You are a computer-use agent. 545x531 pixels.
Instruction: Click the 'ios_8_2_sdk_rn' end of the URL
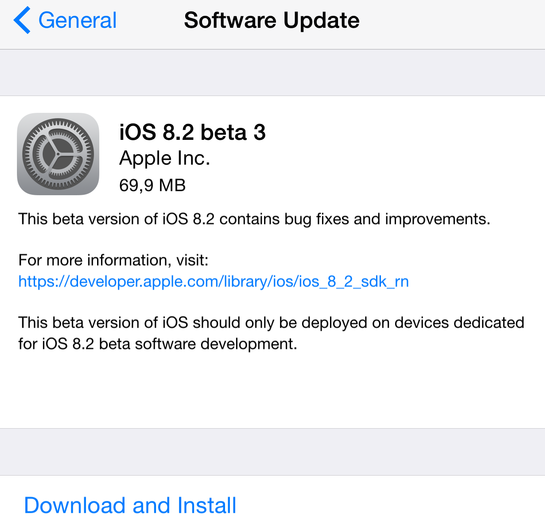(x=354, y=281)
